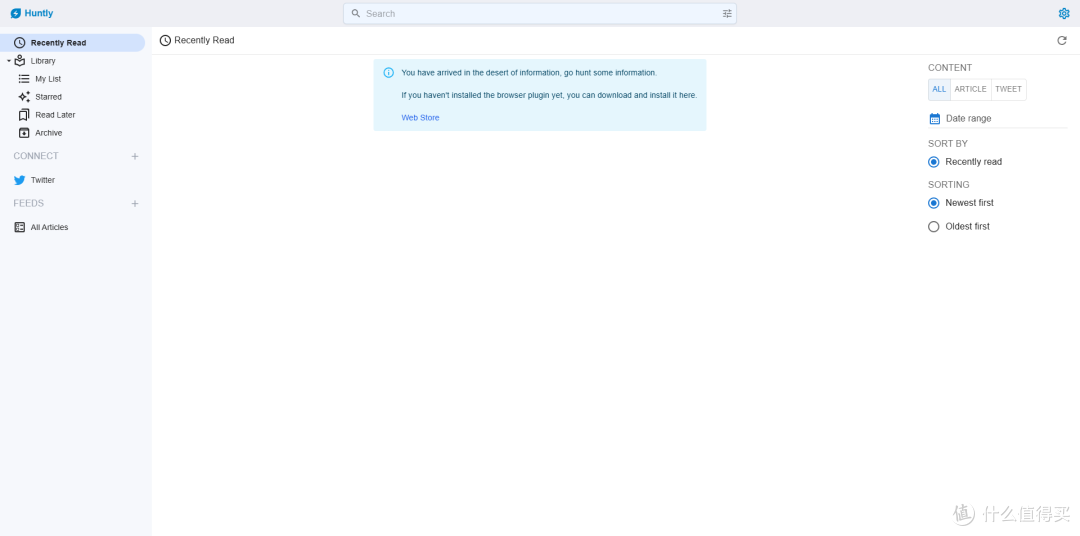Click the CONTENT heading

click(950, 68)
